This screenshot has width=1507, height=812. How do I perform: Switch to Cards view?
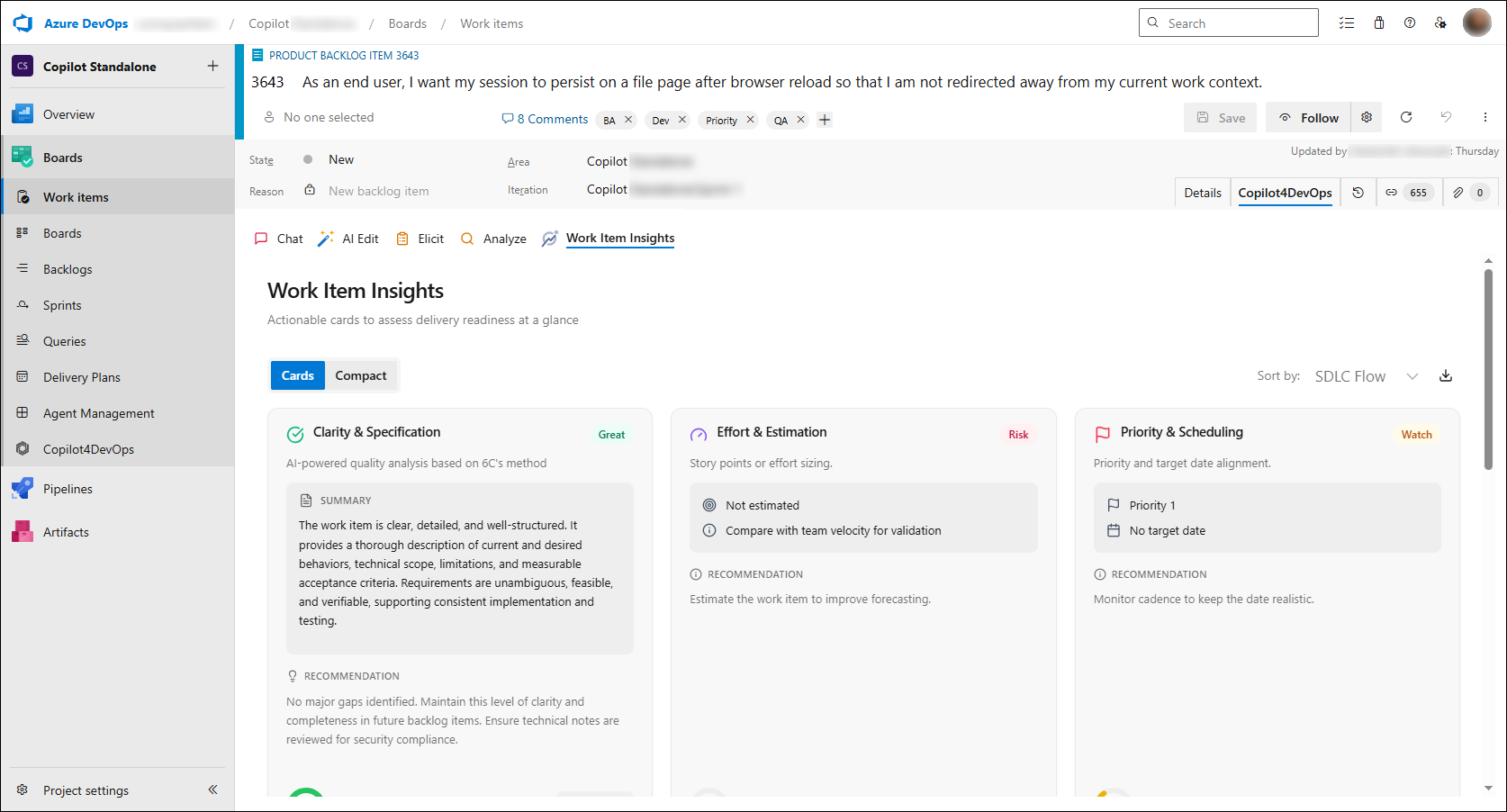298,375
